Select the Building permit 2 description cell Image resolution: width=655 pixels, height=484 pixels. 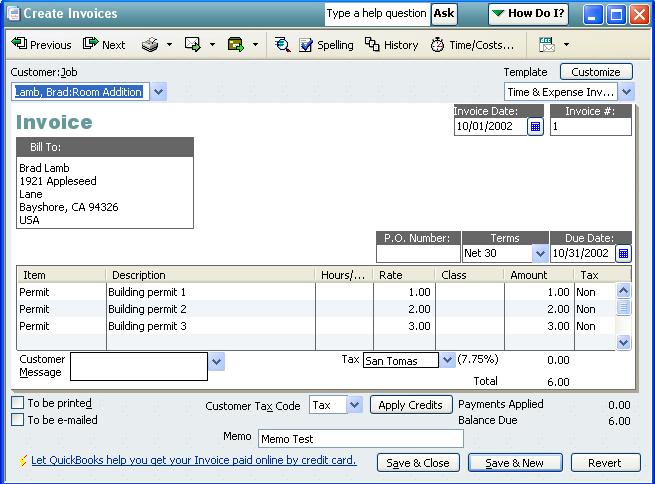pyautogui.click(x=211, y=309)
